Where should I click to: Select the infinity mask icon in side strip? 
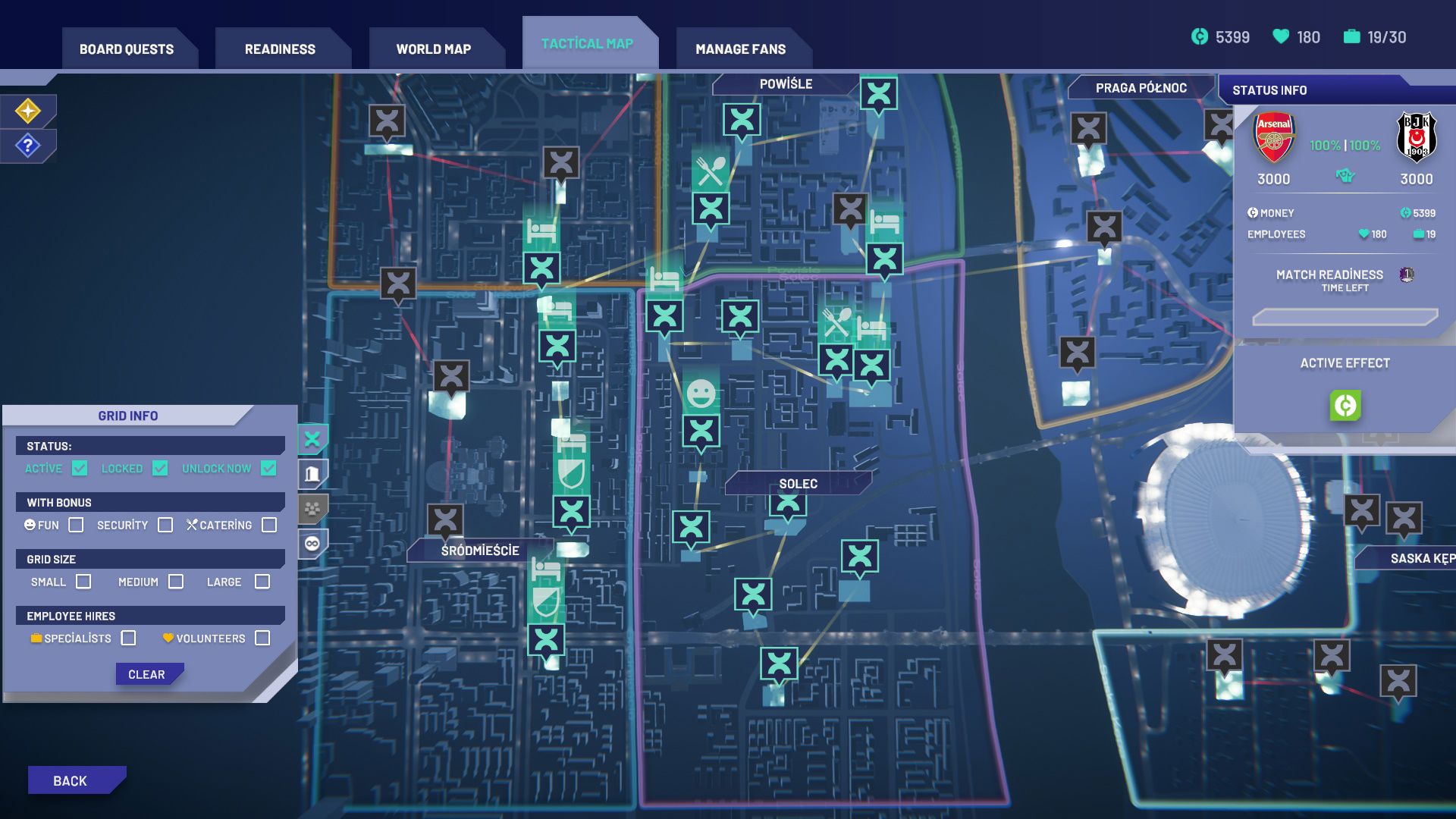312,544
